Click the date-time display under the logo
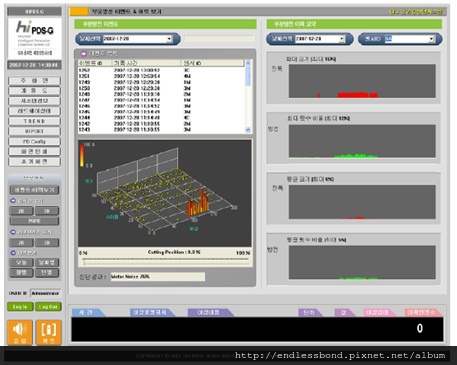Image resolution: width=457 pixels, height=365 pixels. pos(34,65)
